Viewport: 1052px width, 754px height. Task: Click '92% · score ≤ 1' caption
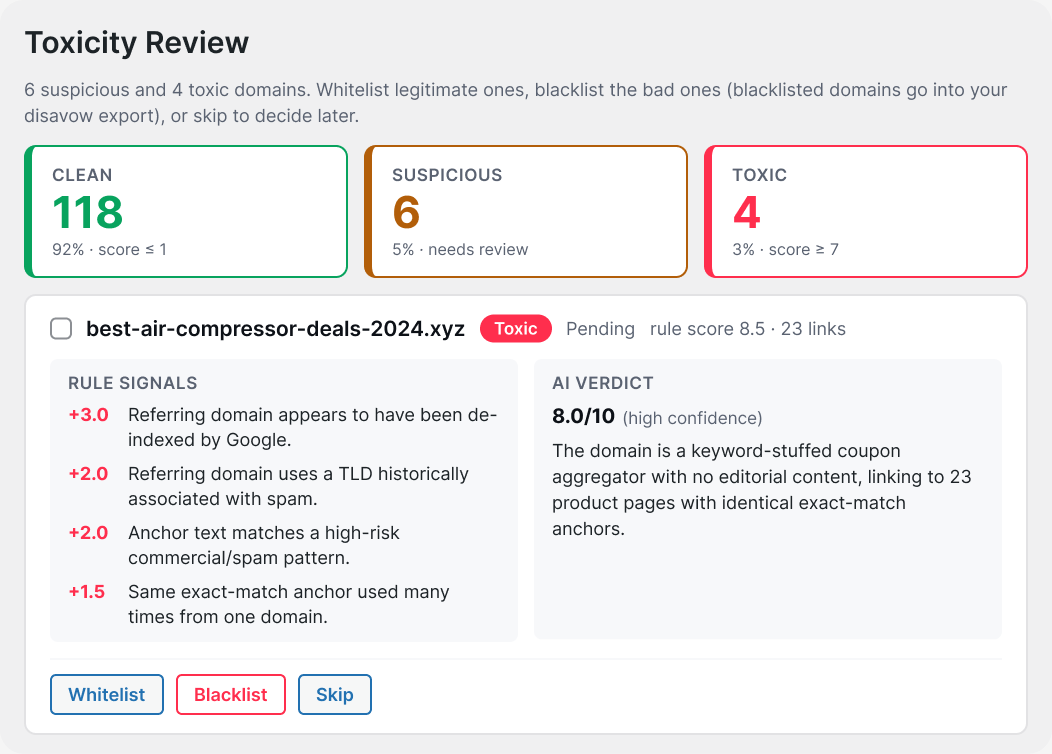[x=109, y=250]
